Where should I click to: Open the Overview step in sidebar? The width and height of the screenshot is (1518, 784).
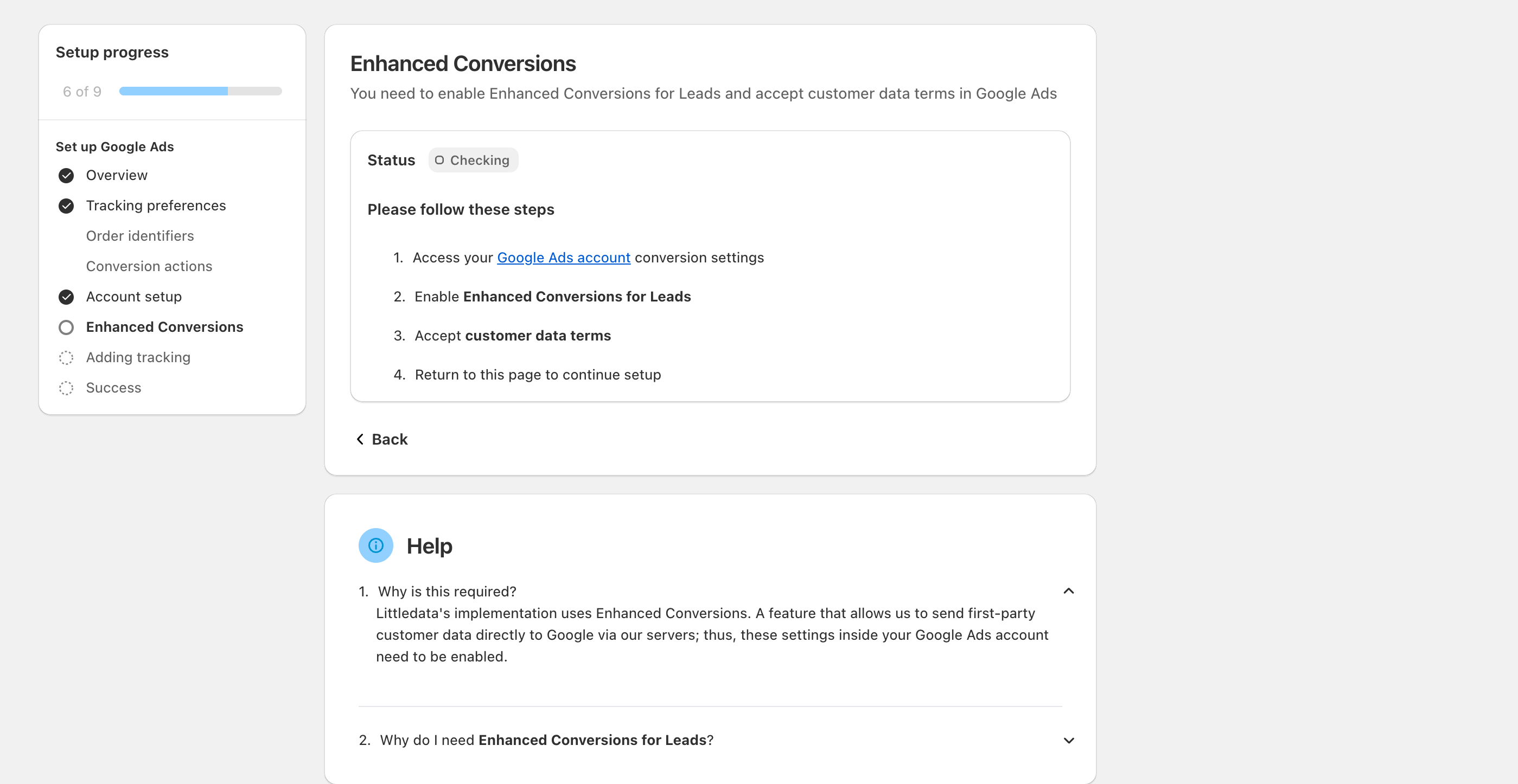point(117,176)
